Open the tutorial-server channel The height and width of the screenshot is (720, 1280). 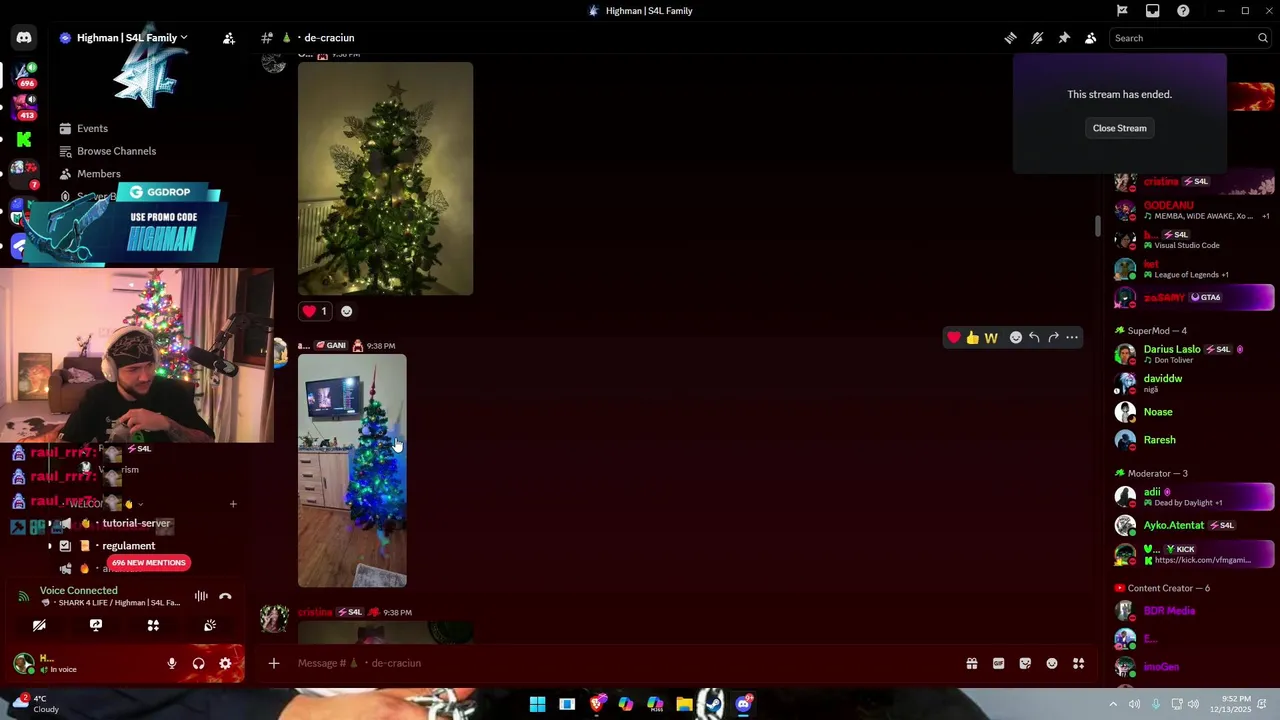tap(136, 523)
